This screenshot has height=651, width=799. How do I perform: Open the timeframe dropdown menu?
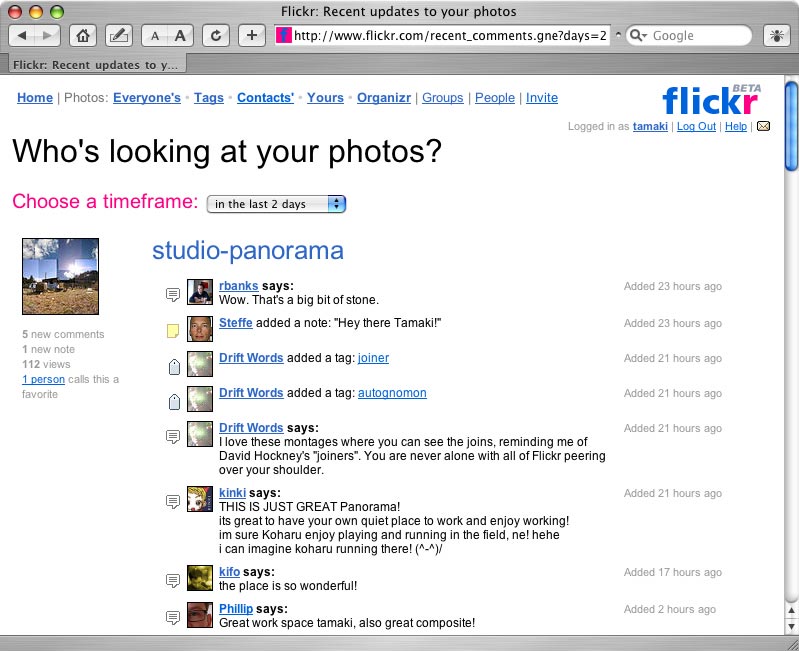pos(276,204)
